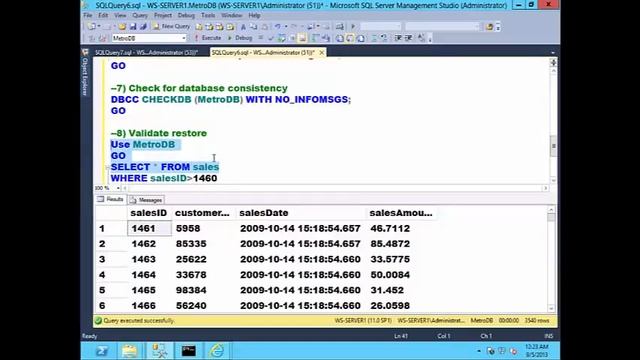Toggle Include Actual Execution Plan icon
This screenshot has height=360, width=640.
point(315,38)
